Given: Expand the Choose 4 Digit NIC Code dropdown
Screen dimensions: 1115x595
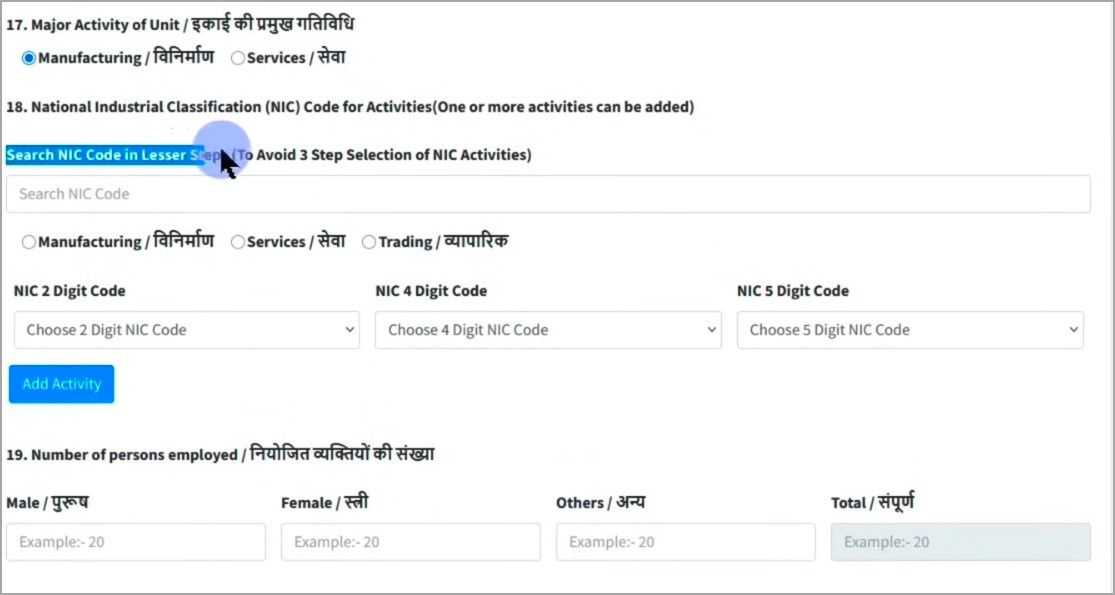Looking at the screenshot, I should pyautogui.click(x=548, y=330).
